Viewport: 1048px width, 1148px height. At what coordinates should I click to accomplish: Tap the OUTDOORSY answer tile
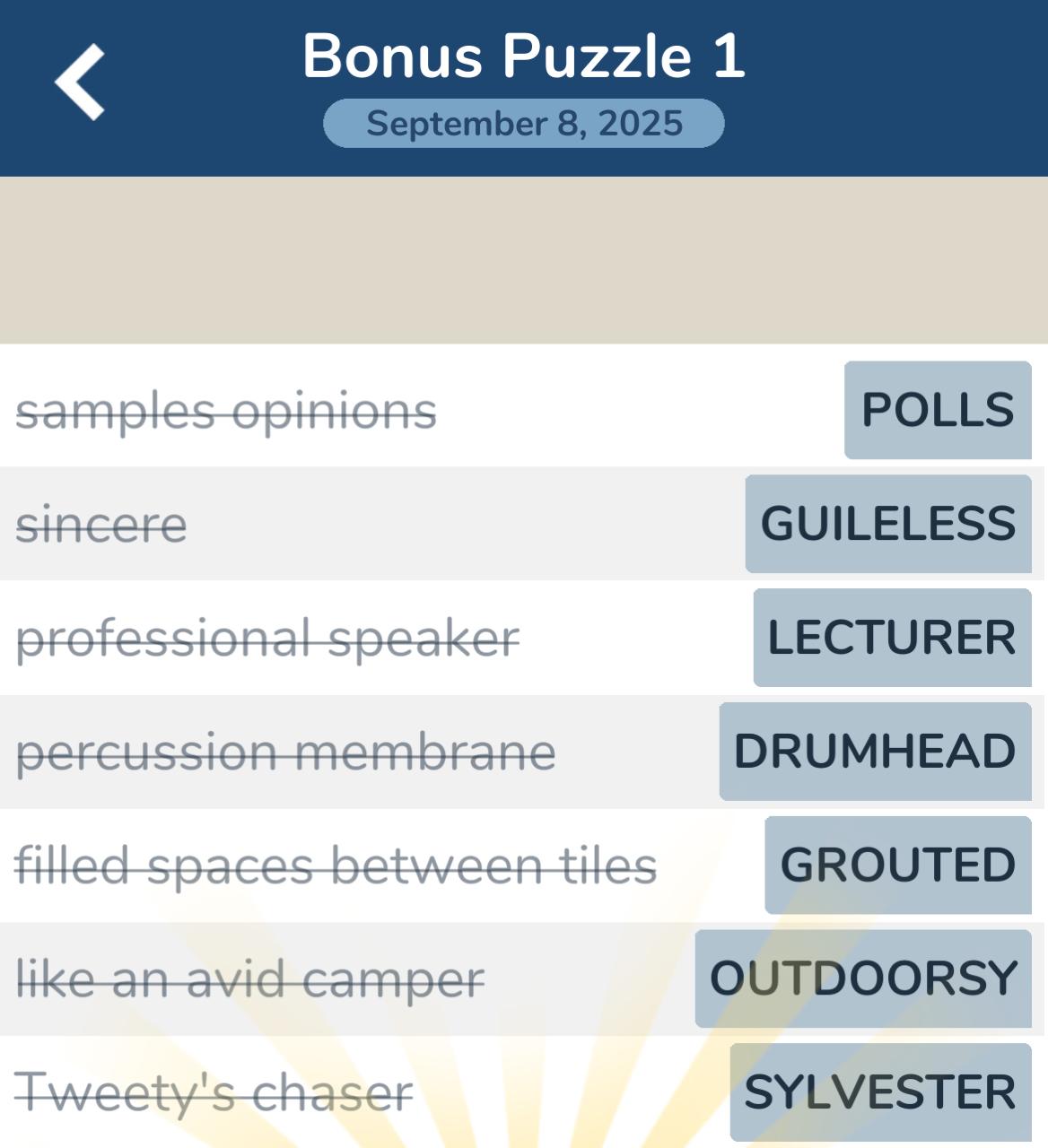pos(863,978)
